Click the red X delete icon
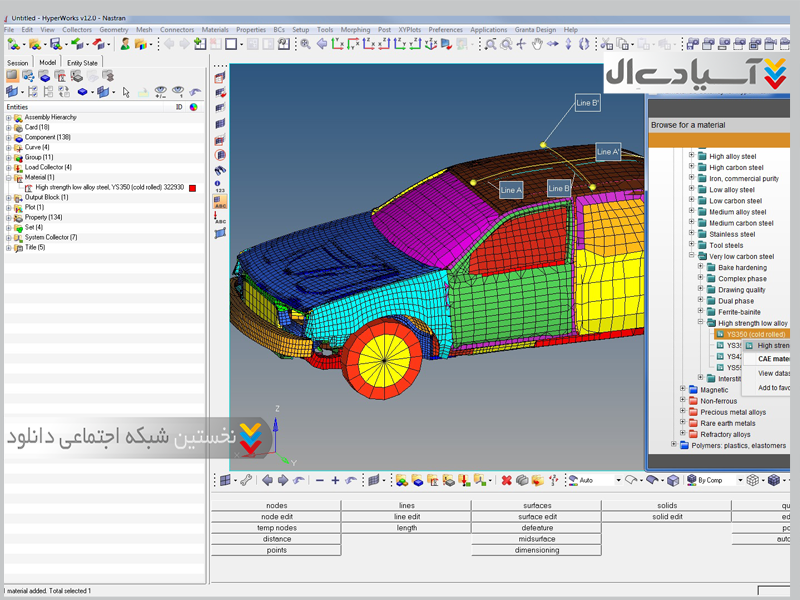800x600 pixels. [x=507, y=480]
